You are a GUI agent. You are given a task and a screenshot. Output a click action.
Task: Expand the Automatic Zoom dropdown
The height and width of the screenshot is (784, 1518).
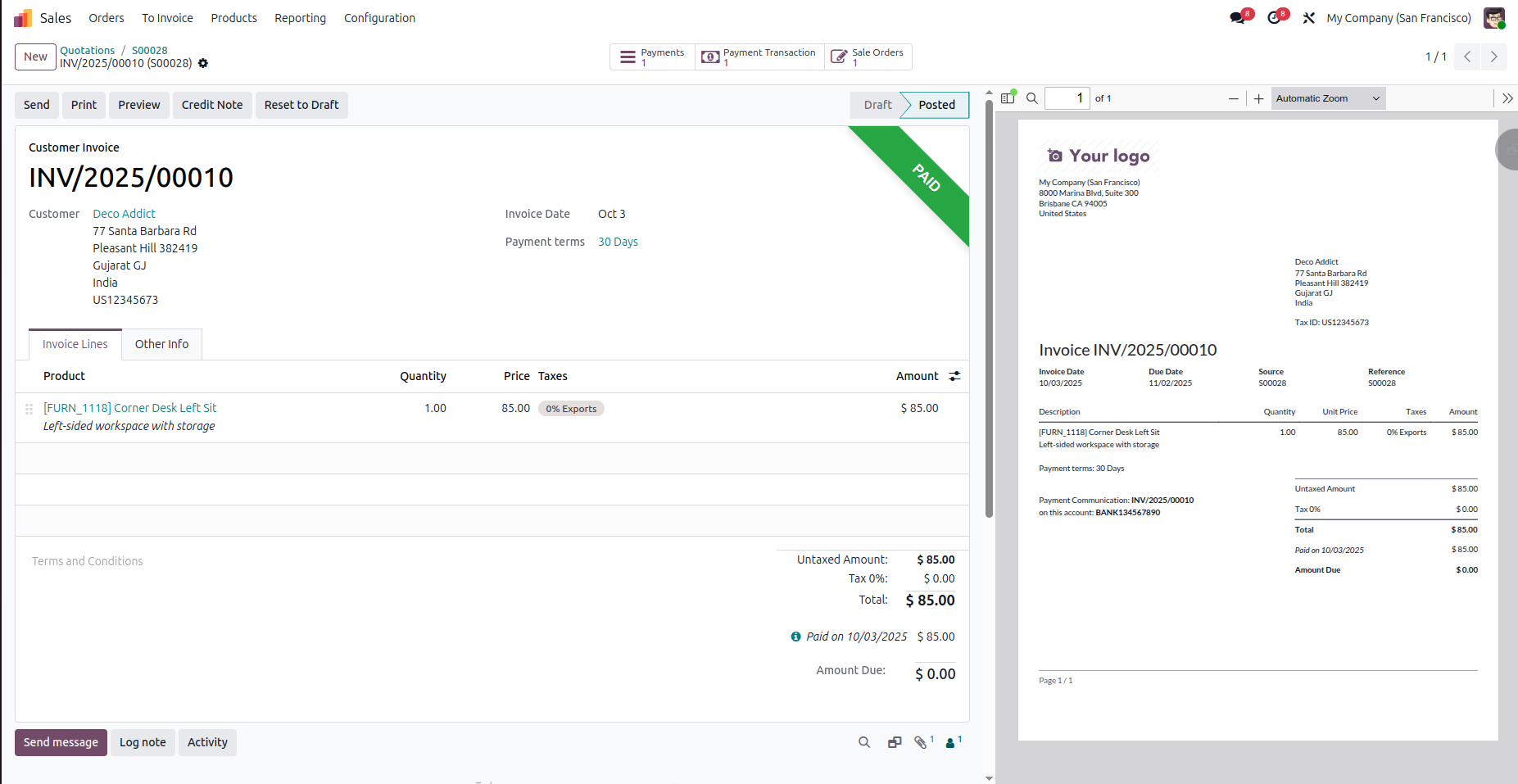[1328, 98]
